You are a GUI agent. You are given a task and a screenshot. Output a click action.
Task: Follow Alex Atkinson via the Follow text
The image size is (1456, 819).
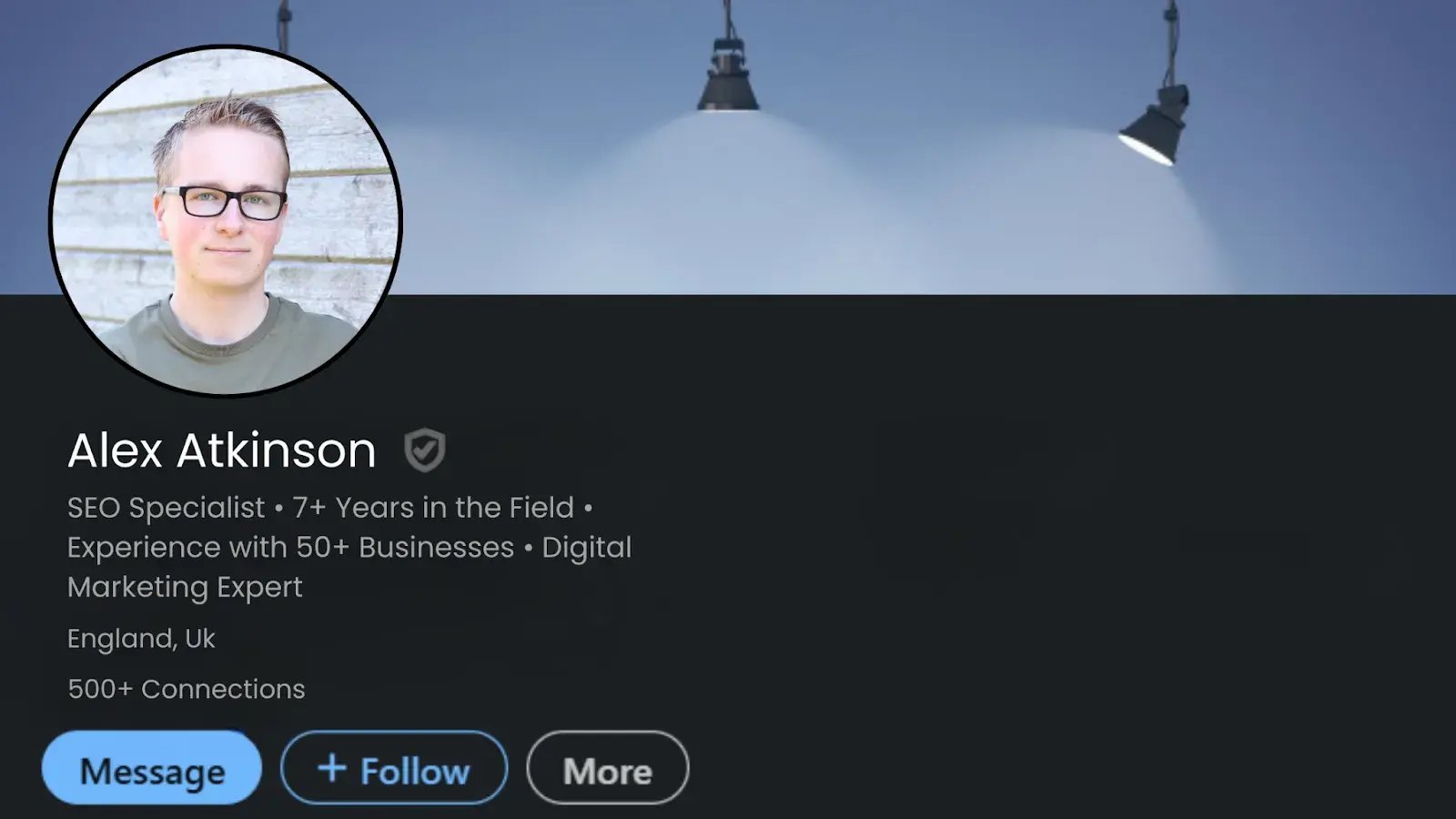tap(415, 771)
